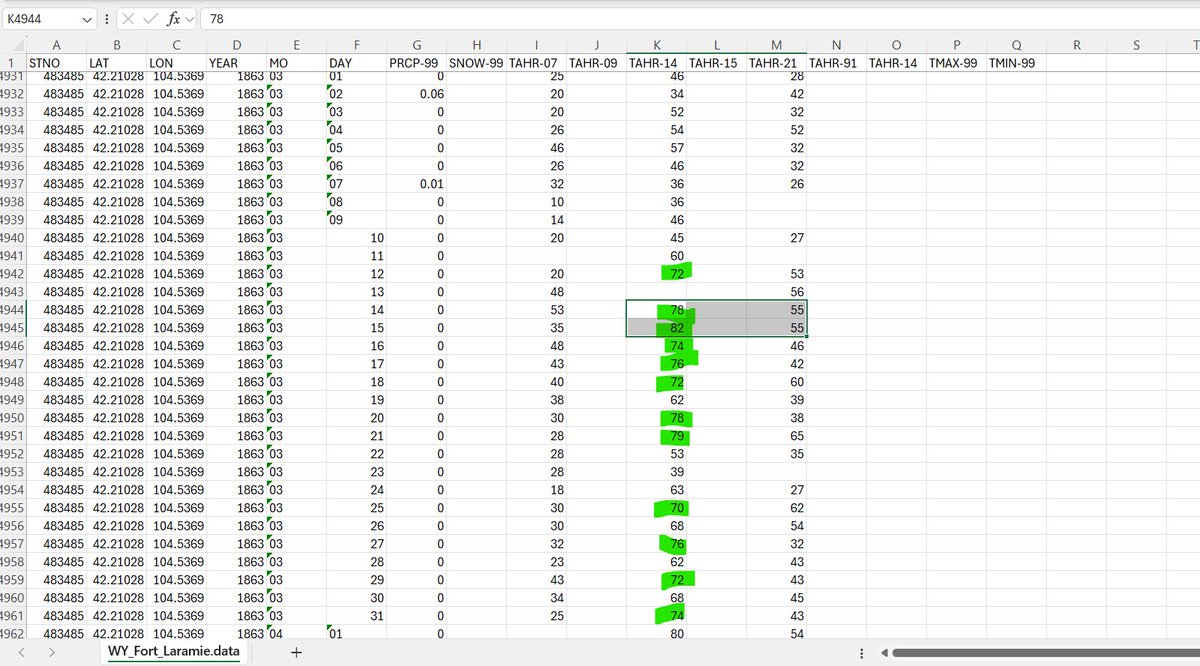This screenshot has height=666, width=1200.
Task: Select the cell with value 0.06
Action: pyautogui.click(x=416, y=94)
